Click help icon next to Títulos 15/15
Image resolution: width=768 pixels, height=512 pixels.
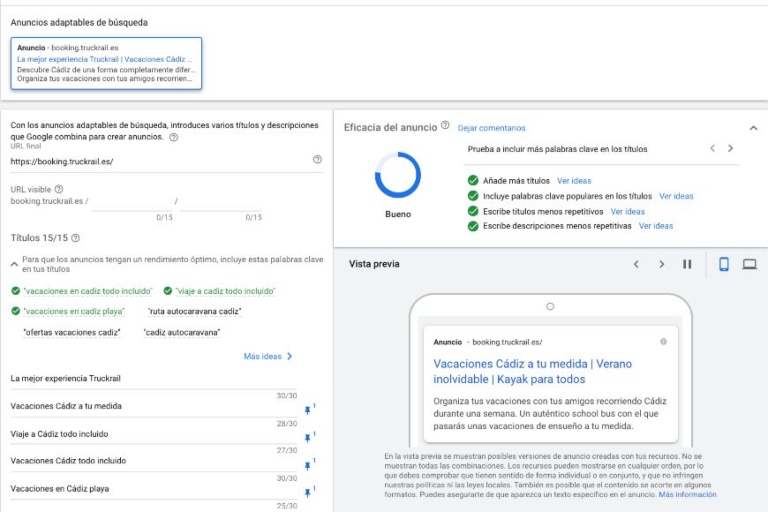[x=75, y=238]
